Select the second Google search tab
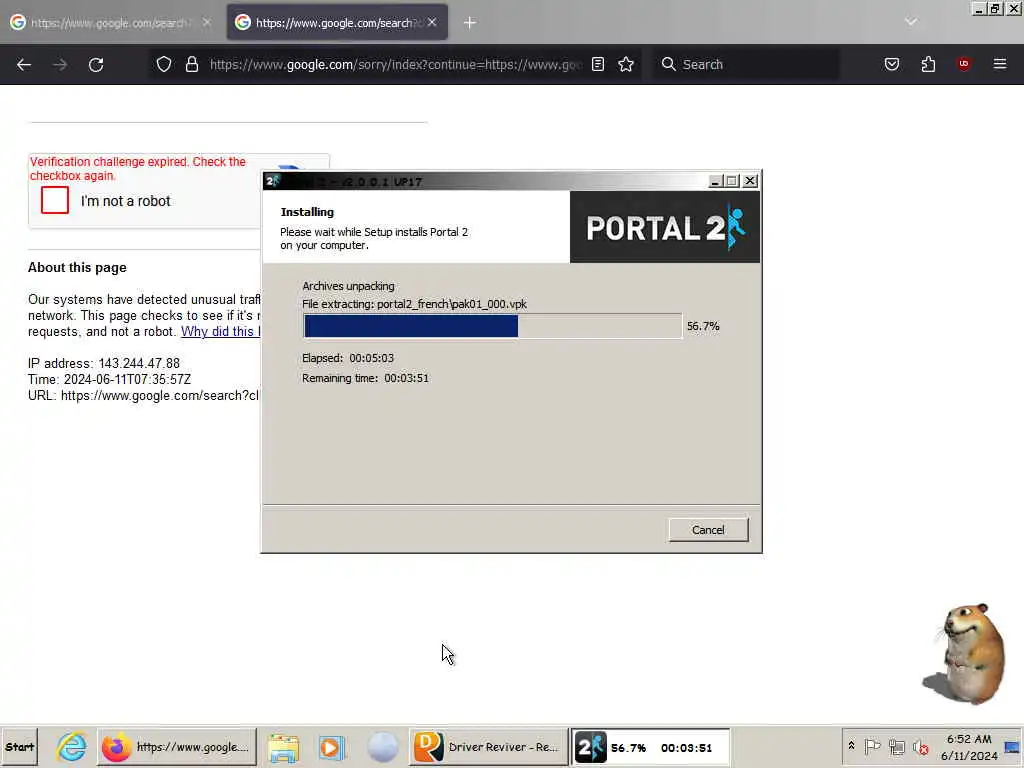 [337, 22]
